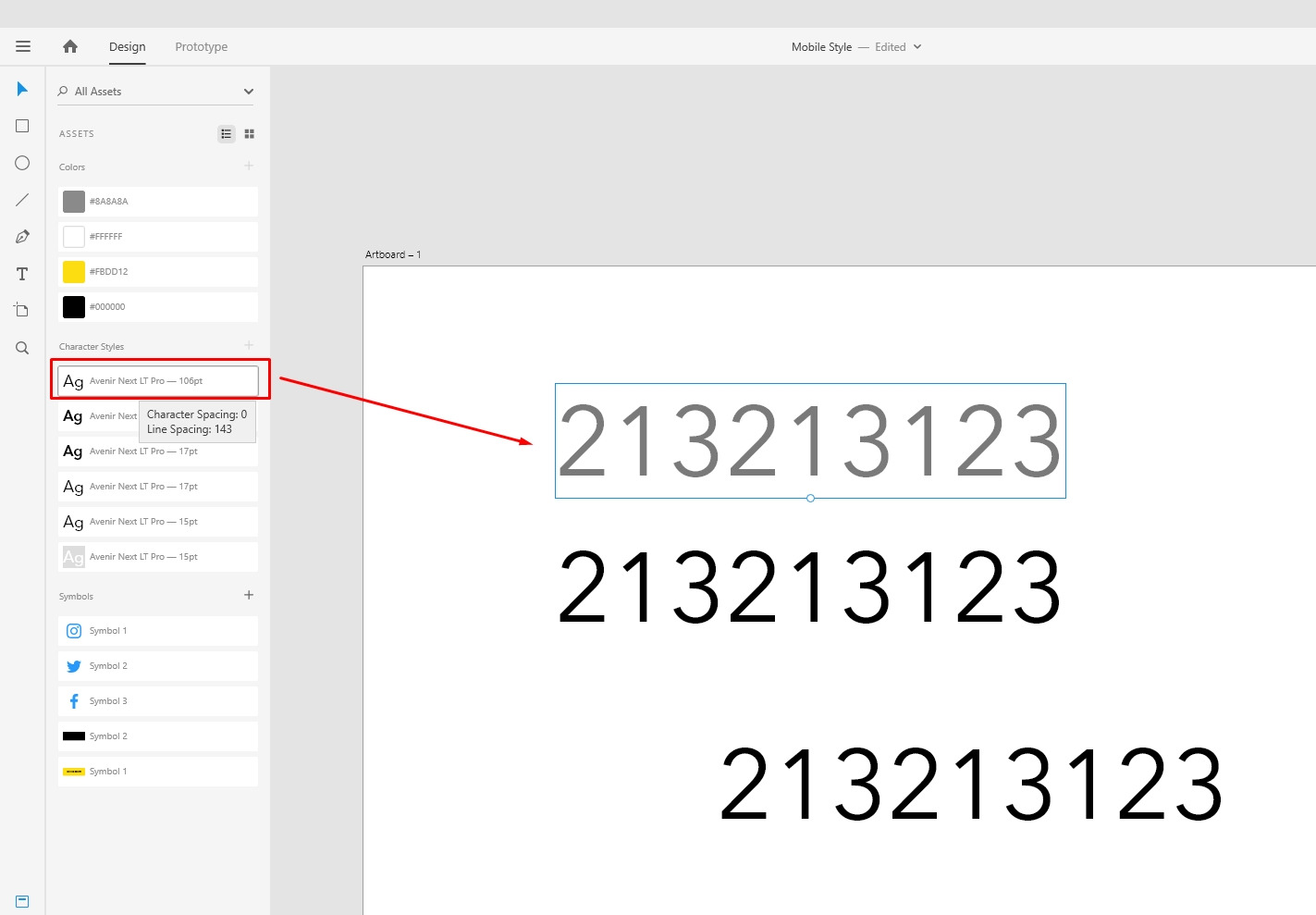This screenshot has width=1316, height=915.
Task: Select the gray 213213123 text on artboard
Action: point(810,441)
